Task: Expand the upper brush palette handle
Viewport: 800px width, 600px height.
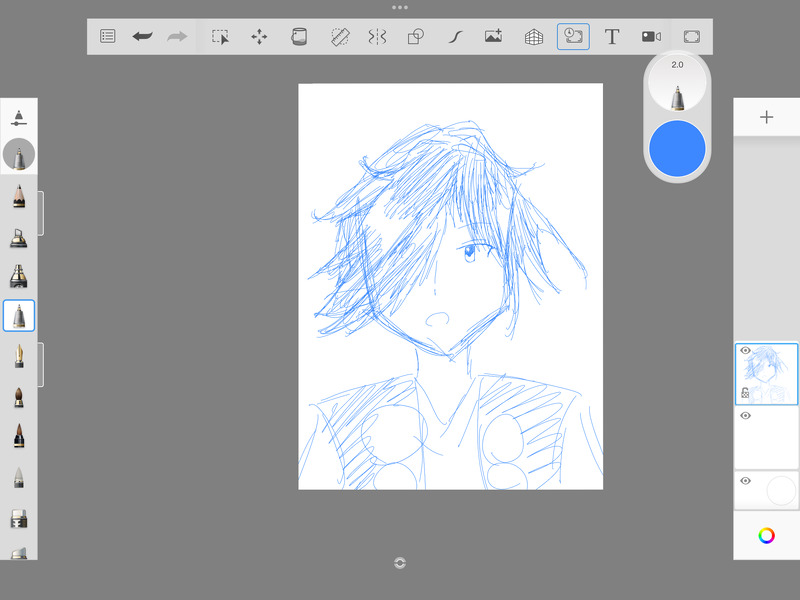Action: point(41,214)
